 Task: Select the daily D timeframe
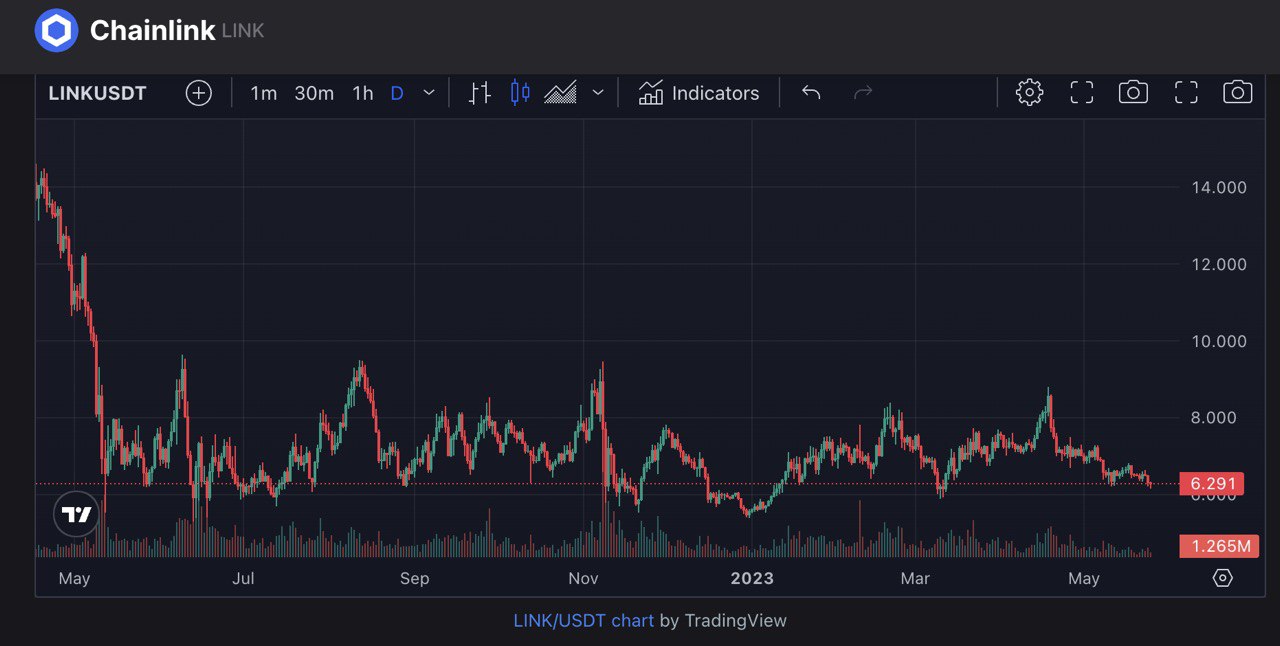coord(397,93)
